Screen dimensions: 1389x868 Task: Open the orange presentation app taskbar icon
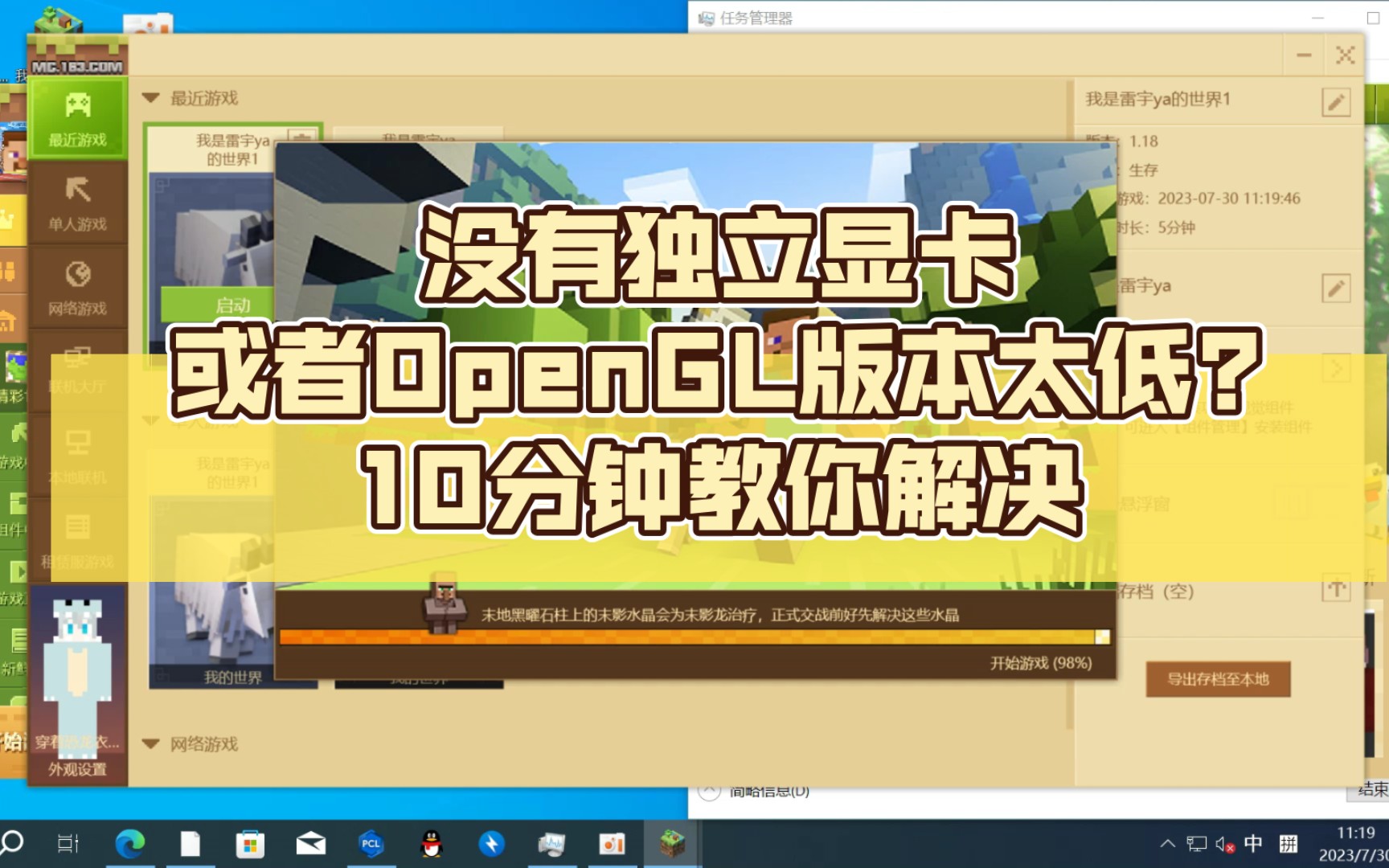pos(612,844)
